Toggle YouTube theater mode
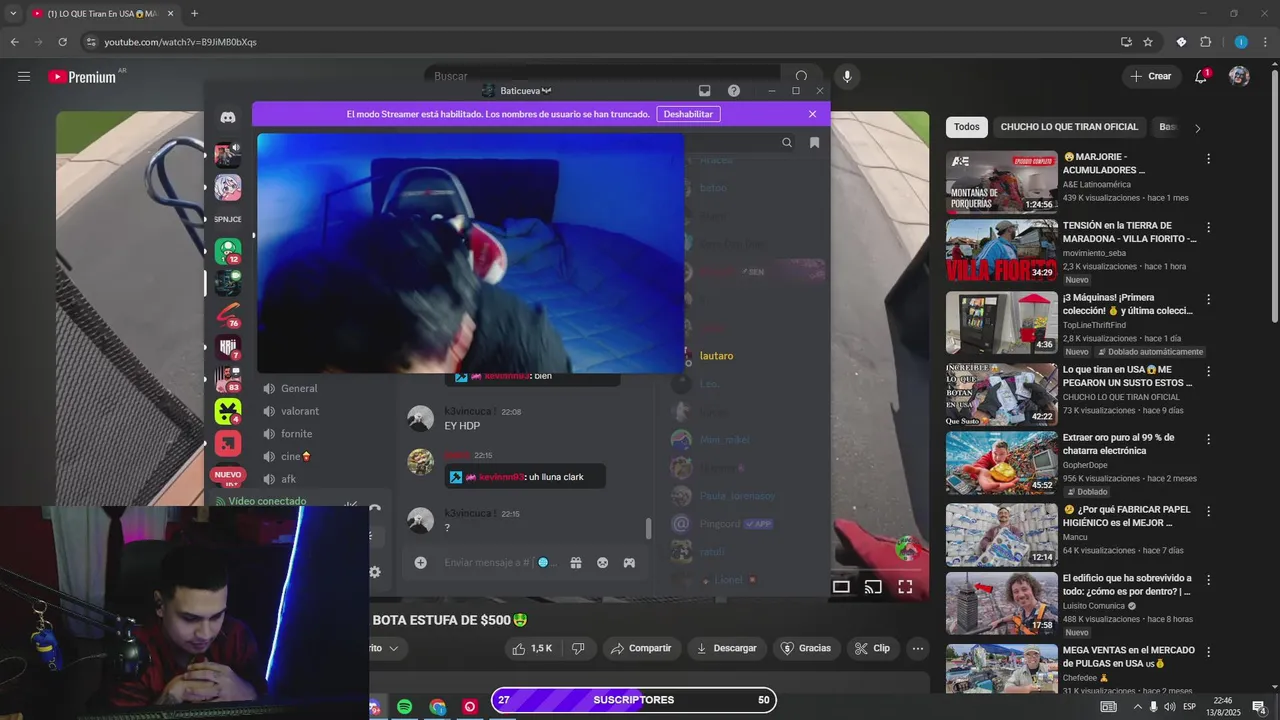Viewport: 1280px width, 720px height. 841,587
